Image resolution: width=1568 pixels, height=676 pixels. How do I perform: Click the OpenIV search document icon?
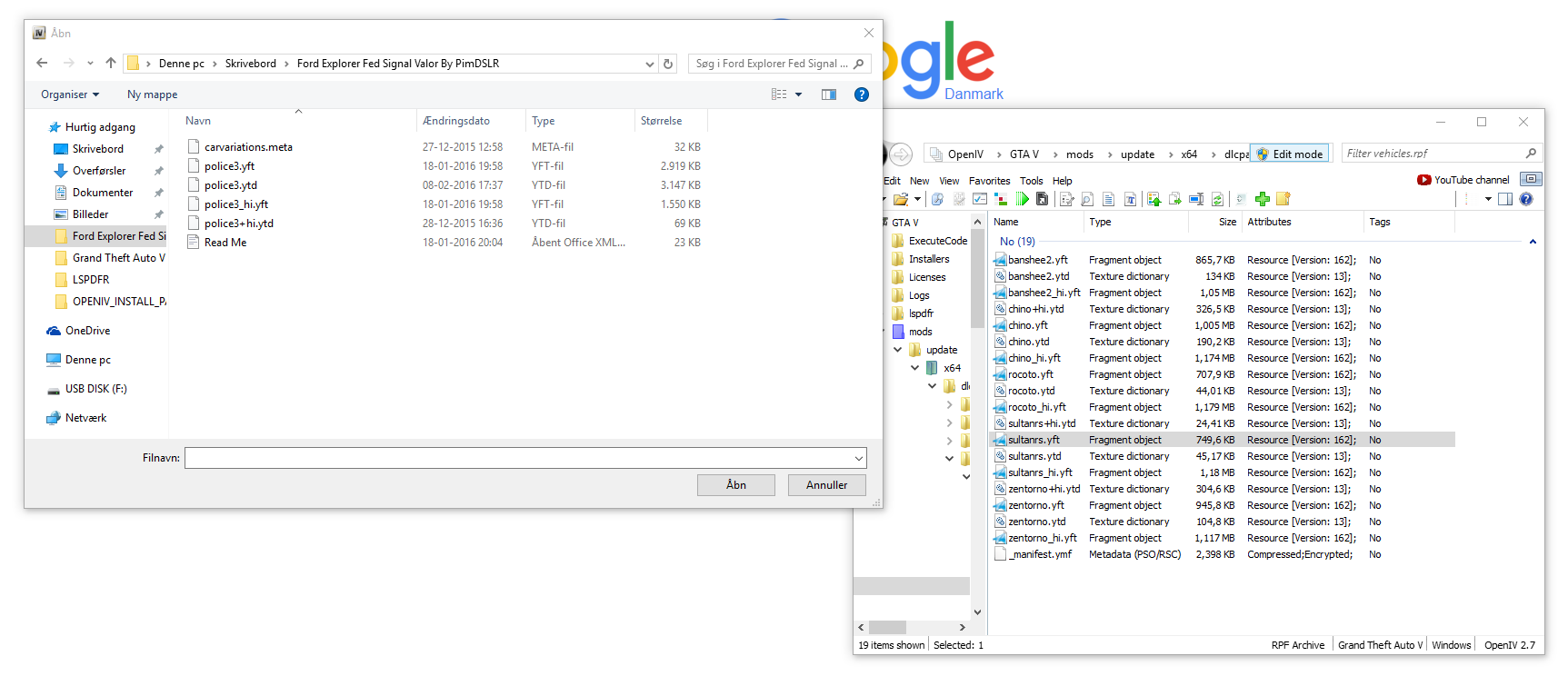click(x=1087, y=199)
